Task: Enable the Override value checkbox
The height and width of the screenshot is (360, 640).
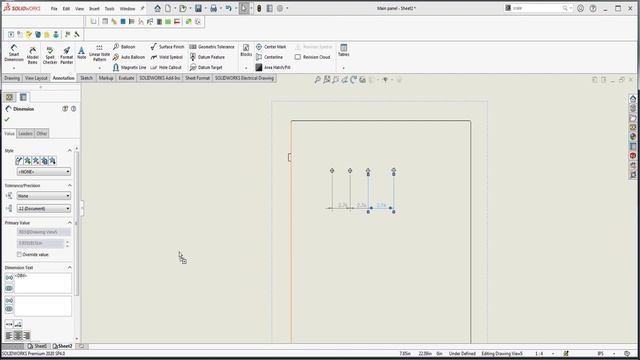Action: 19,254
